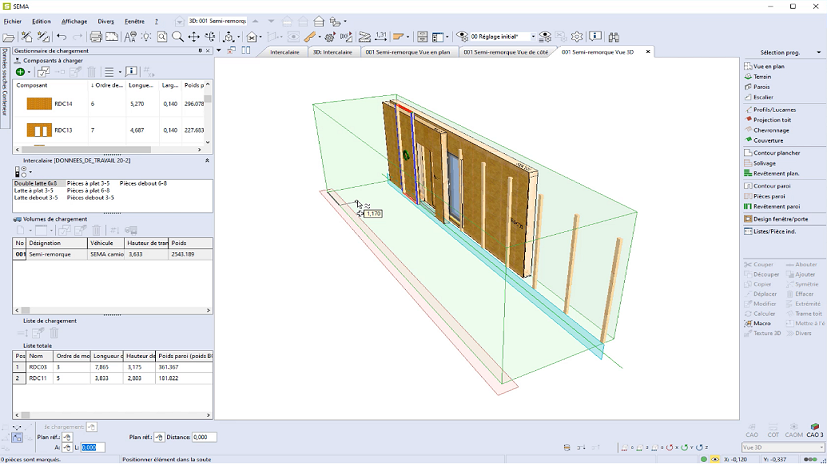This screenshot has width=827, height=464.
Task: Click the undo arrow in the toolbar
Action: [x=62, y=37]
